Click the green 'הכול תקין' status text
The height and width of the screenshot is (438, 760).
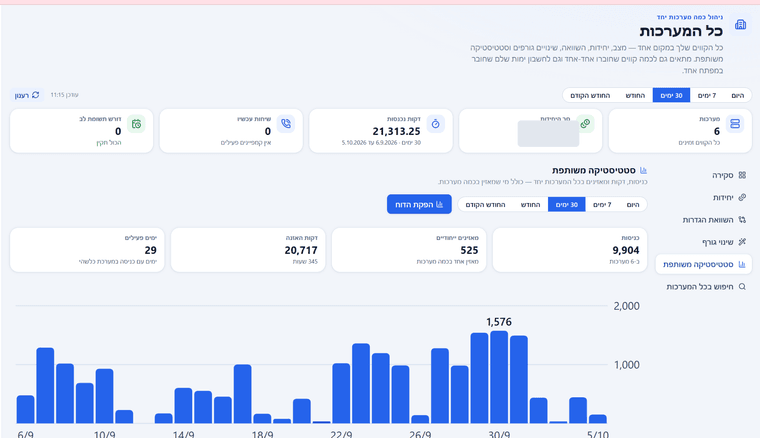[x=109, y=143]
